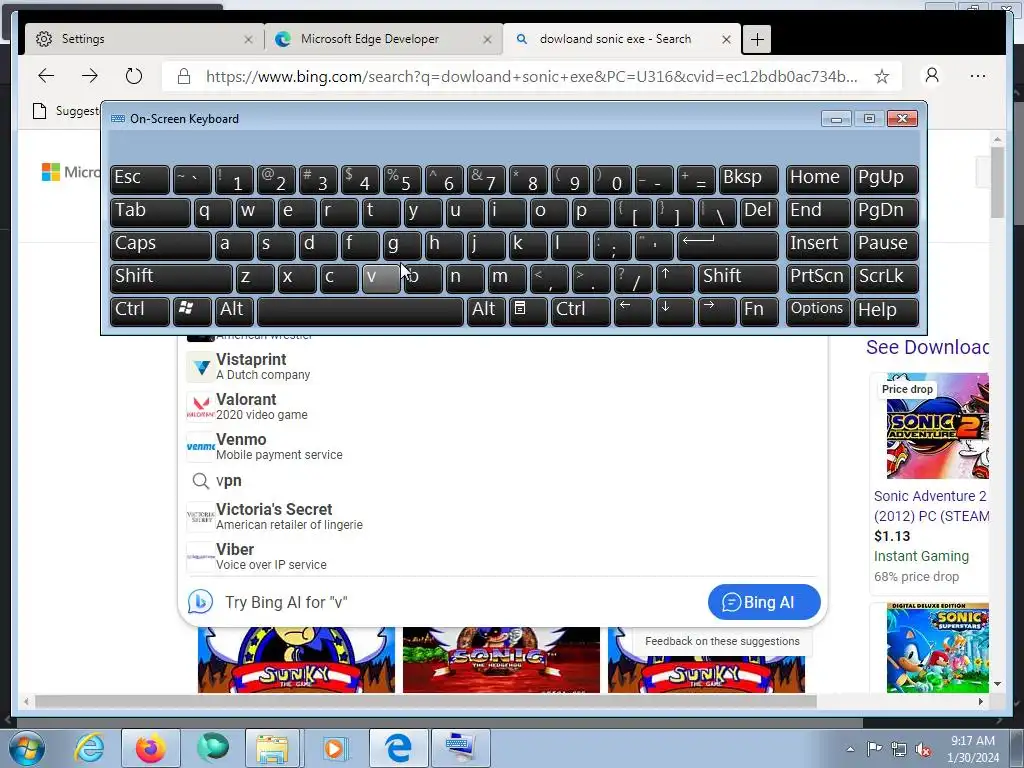The image size is (1024, 768).
Task: Tap the Tab key on keyboard
Action: point(150,212)
